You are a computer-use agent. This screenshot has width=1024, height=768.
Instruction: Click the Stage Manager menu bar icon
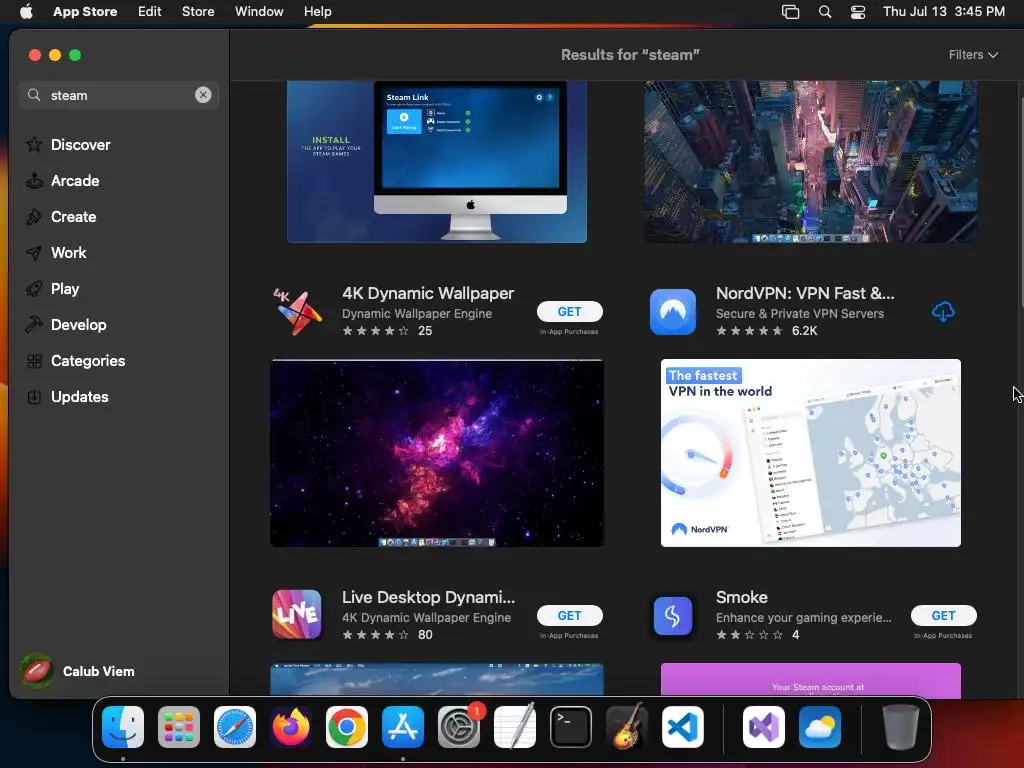tap(790, 12)
